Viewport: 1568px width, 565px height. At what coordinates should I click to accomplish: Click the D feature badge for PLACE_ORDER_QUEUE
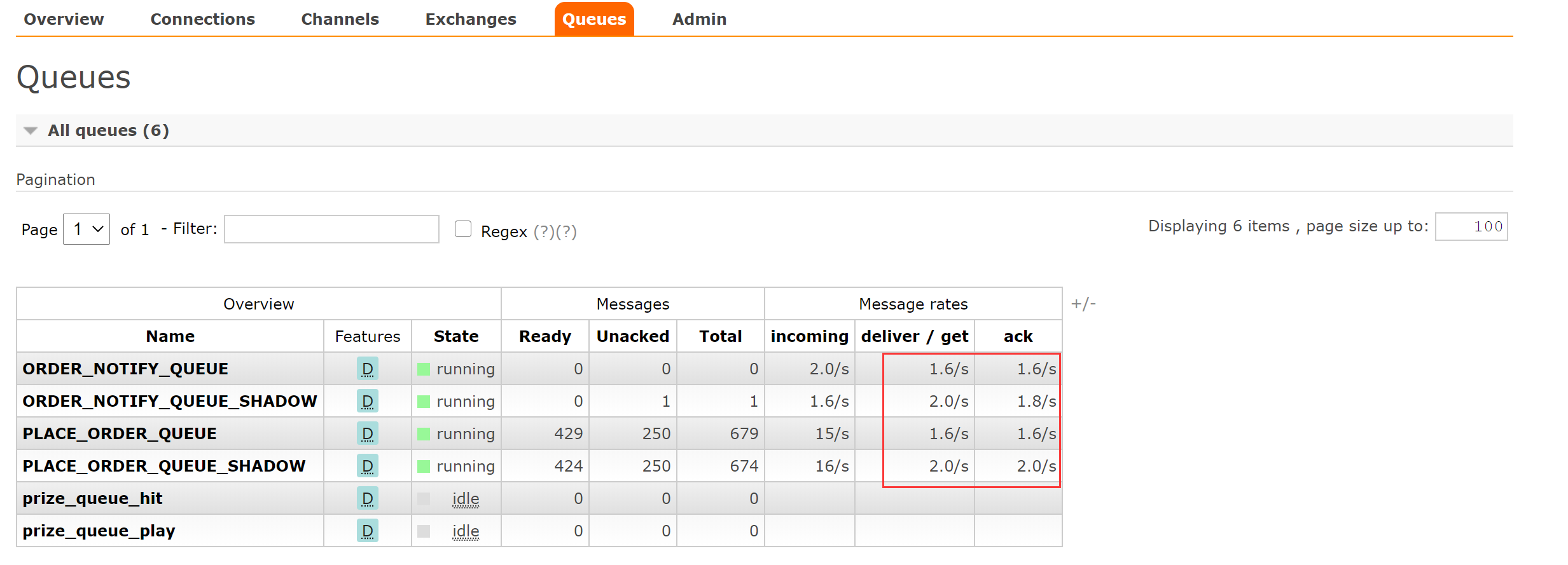click(368, 433)
